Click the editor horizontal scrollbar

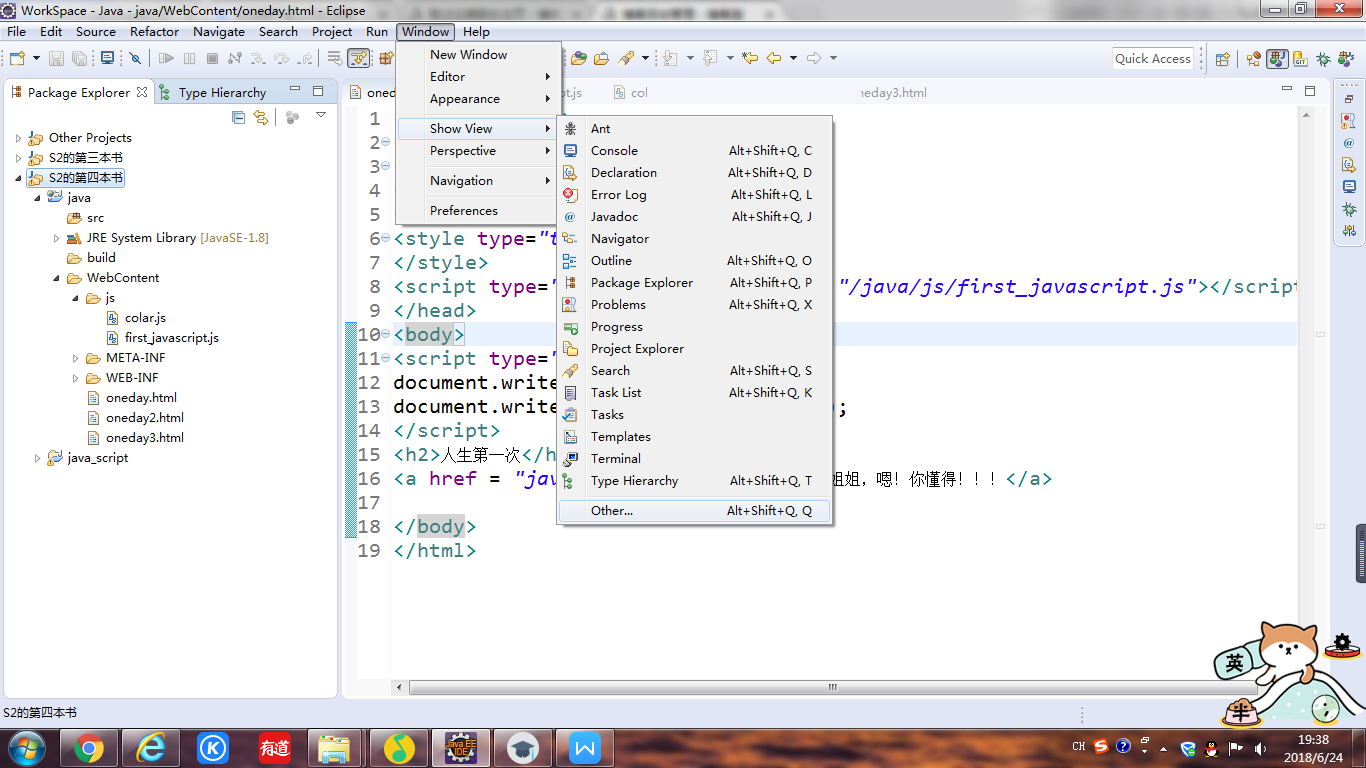tap(831, 687)
